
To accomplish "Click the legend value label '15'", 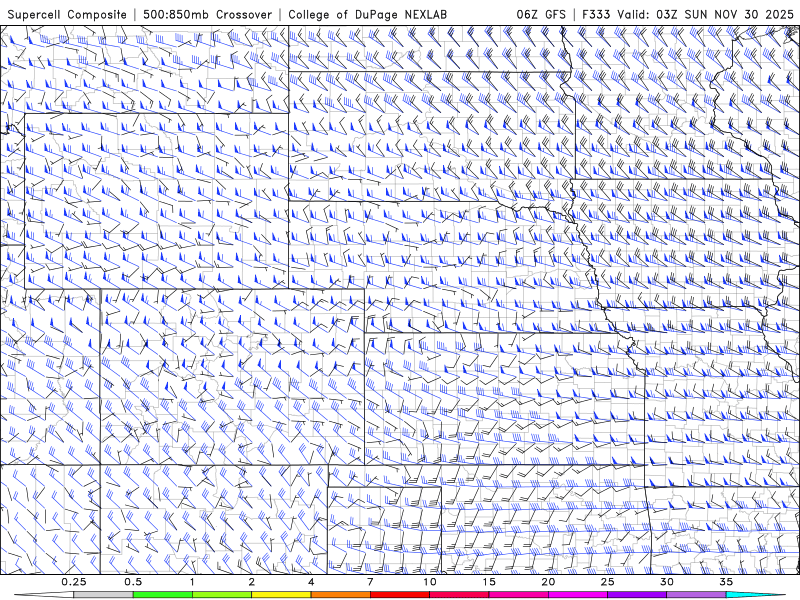I will pos(489,582).
